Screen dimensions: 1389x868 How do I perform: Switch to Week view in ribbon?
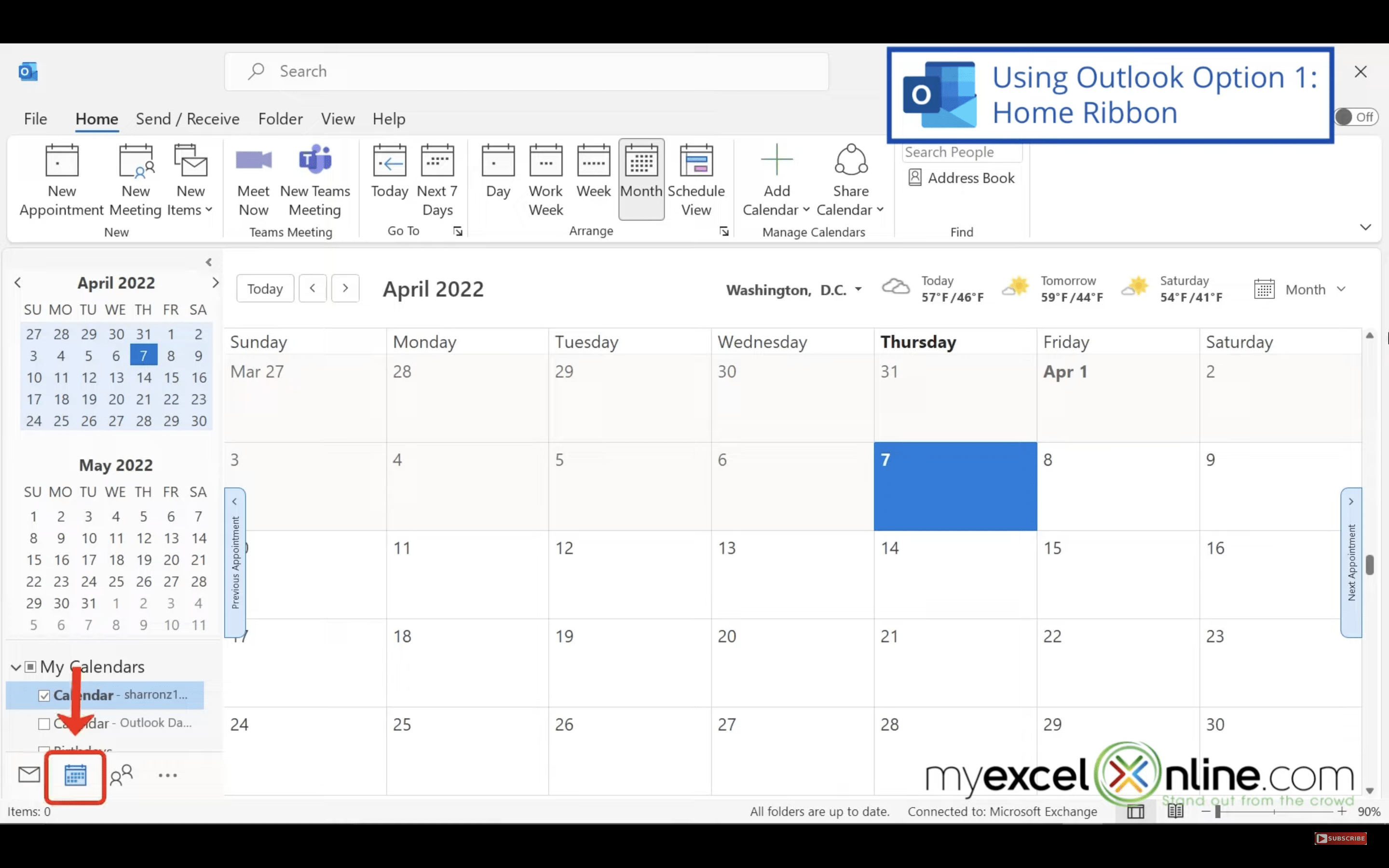click(594, 172)
